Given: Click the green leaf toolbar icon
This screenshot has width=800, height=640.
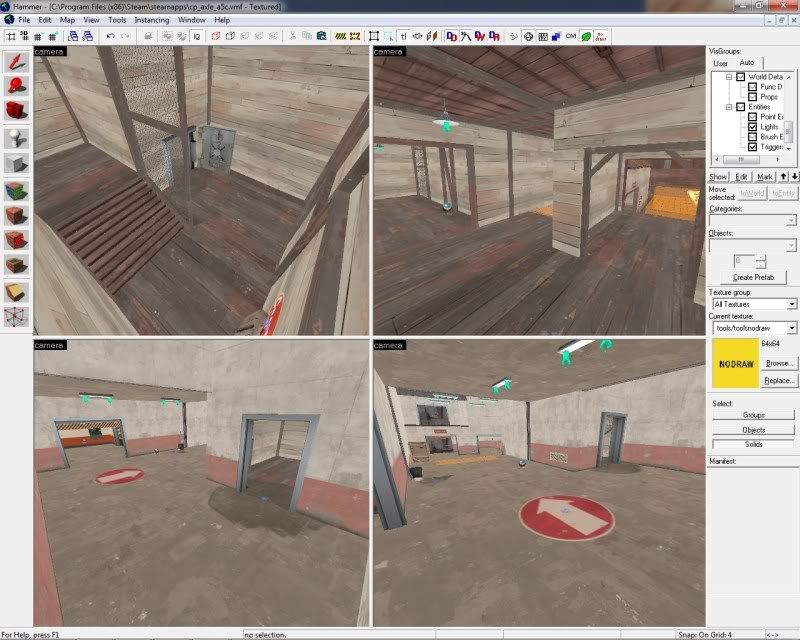Looking at the screenshot, I should click(586, 36).
